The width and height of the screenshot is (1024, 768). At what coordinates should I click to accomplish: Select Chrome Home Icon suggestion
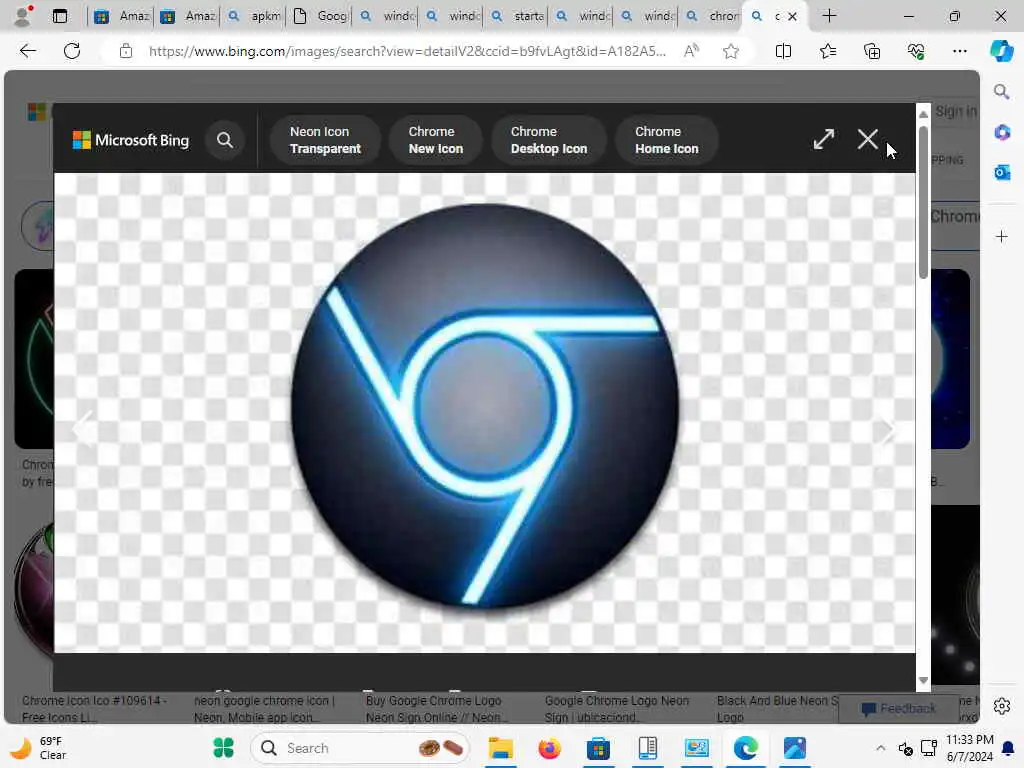666,140
